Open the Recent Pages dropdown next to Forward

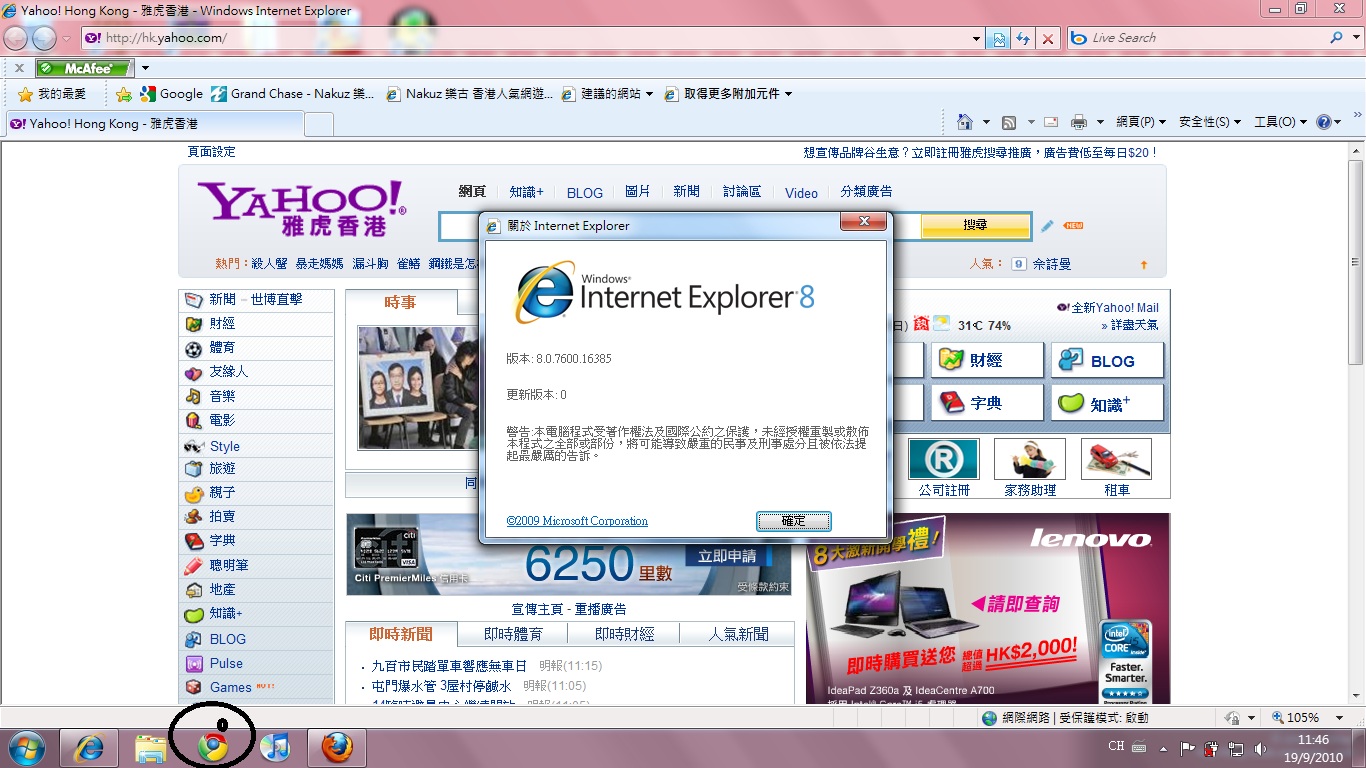pos(66,38)
